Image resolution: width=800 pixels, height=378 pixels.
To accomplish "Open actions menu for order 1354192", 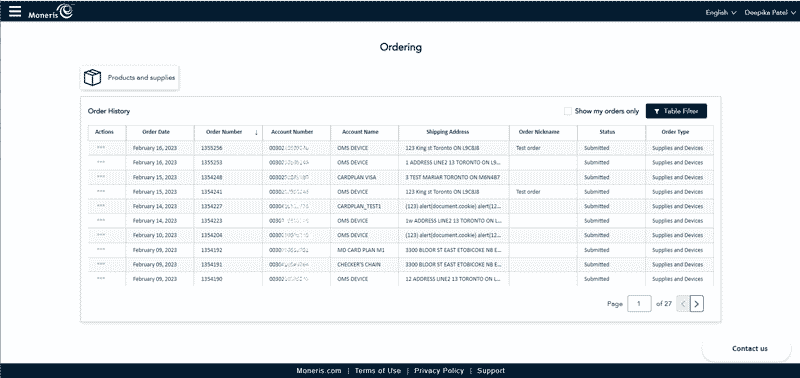I will click(101, 250).
